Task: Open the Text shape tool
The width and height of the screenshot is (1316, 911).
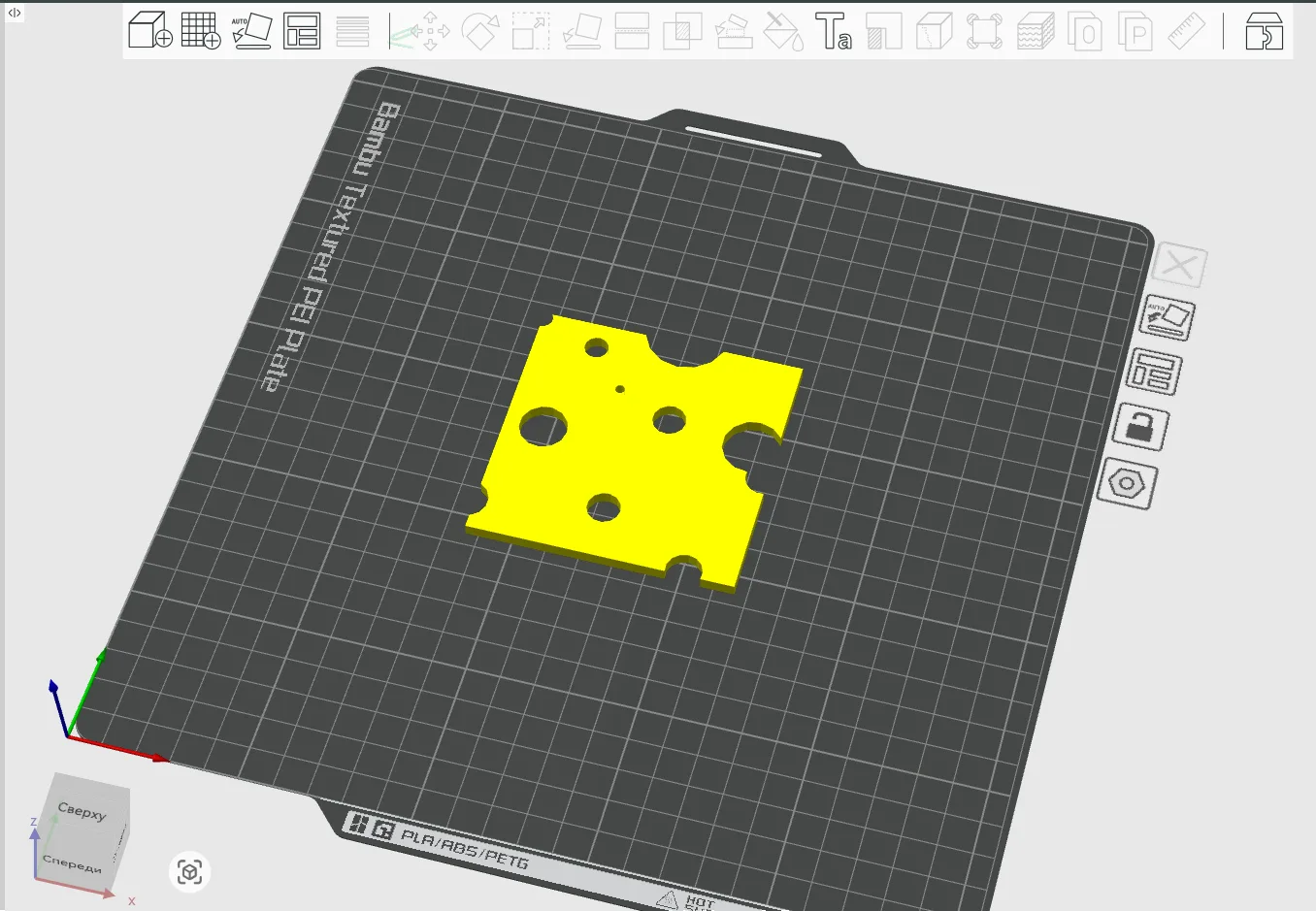Action: tap(833, 30)
